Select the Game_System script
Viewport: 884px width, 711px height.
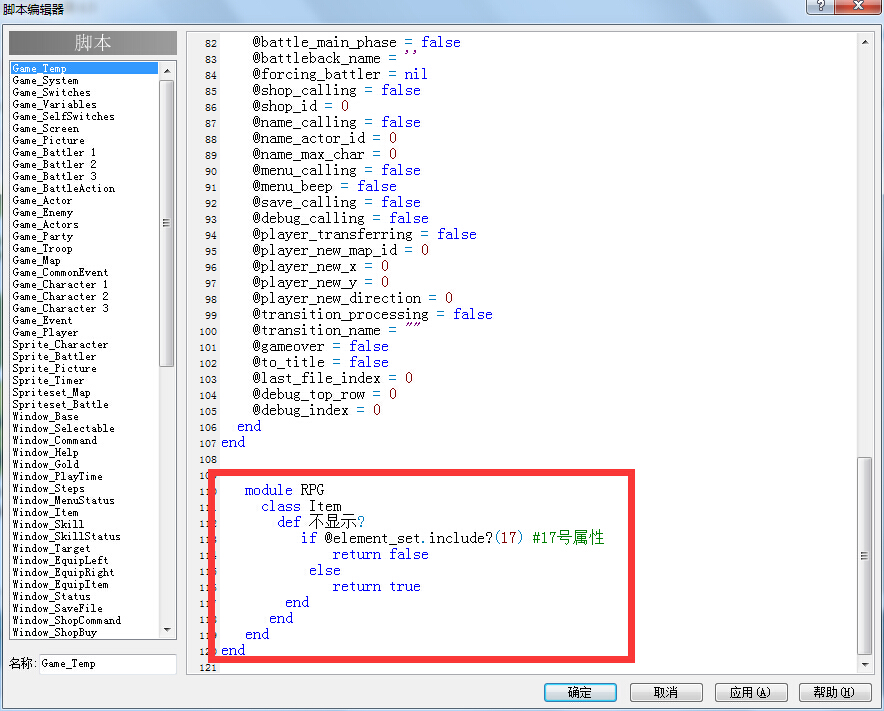46,81
